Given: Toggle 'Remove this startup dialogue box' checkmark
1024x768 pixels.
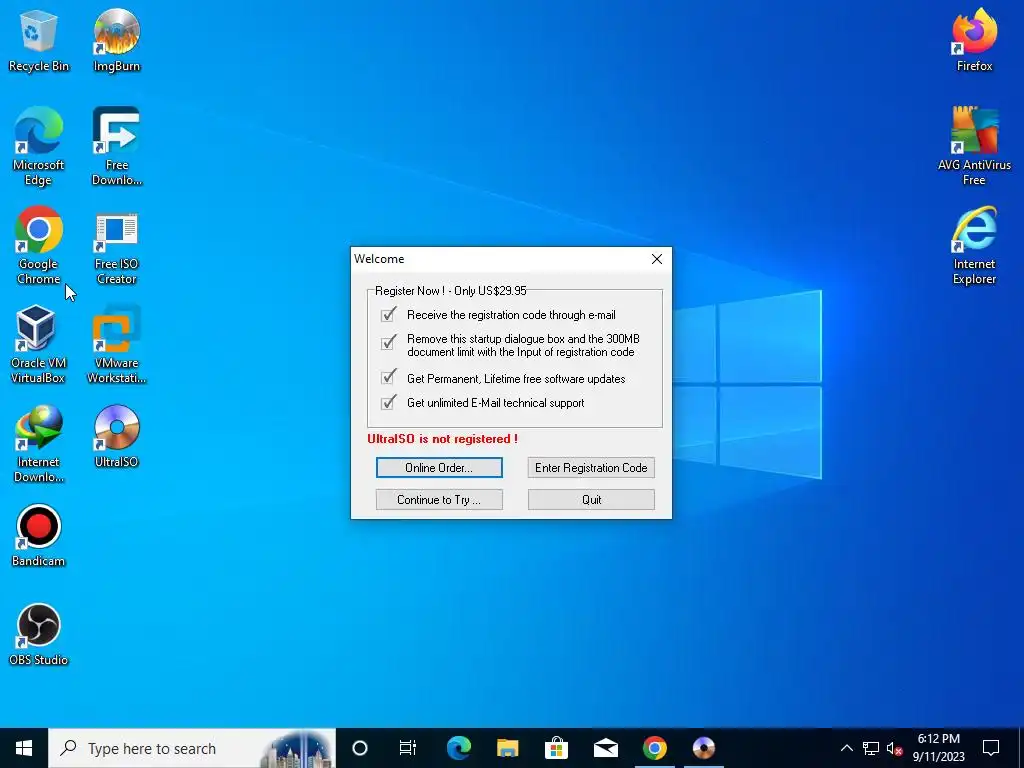Looking at the screenshot, I should pyautogui.click(x=389, y=342).
